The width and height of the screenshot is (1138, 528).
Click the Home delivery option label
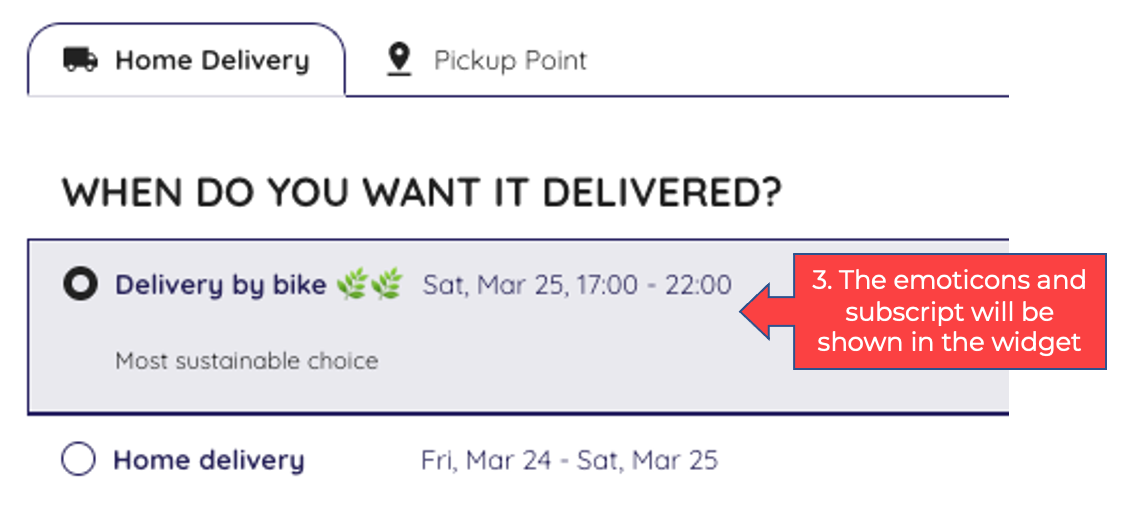tap(209, 461)
